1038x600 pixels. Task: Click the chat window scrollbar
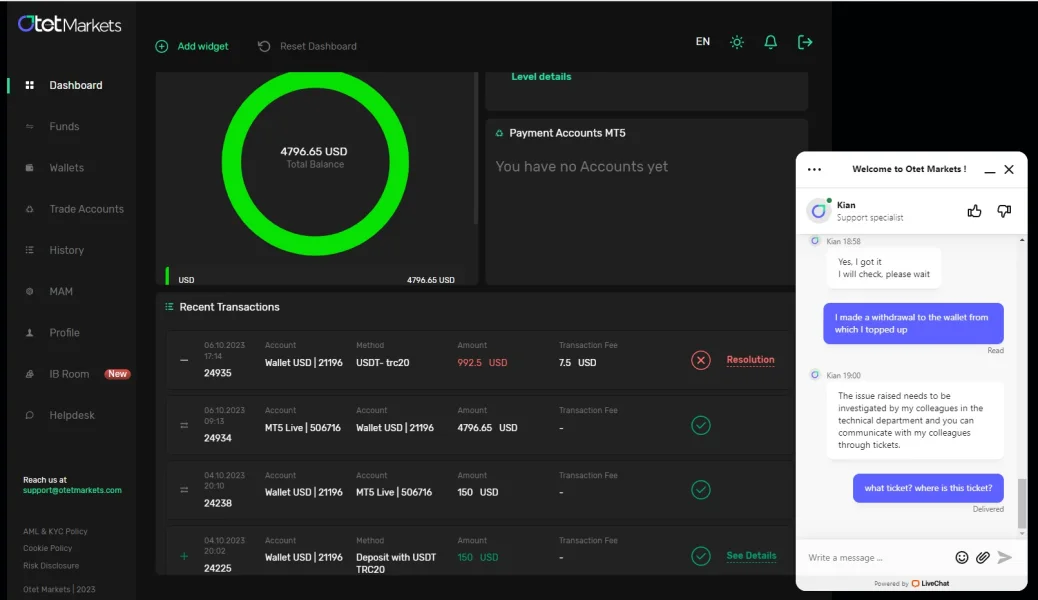pos(1021,503)
